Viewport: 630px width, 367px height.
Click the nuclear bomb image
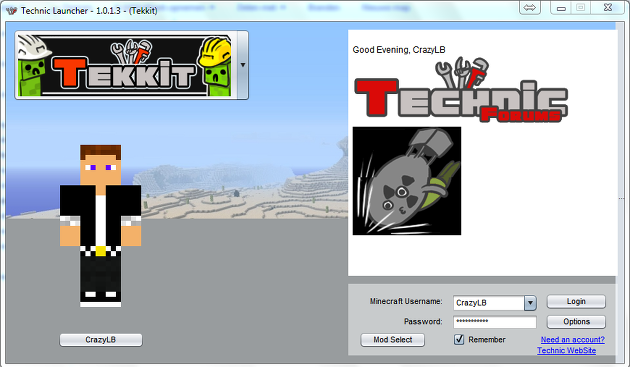407,181
